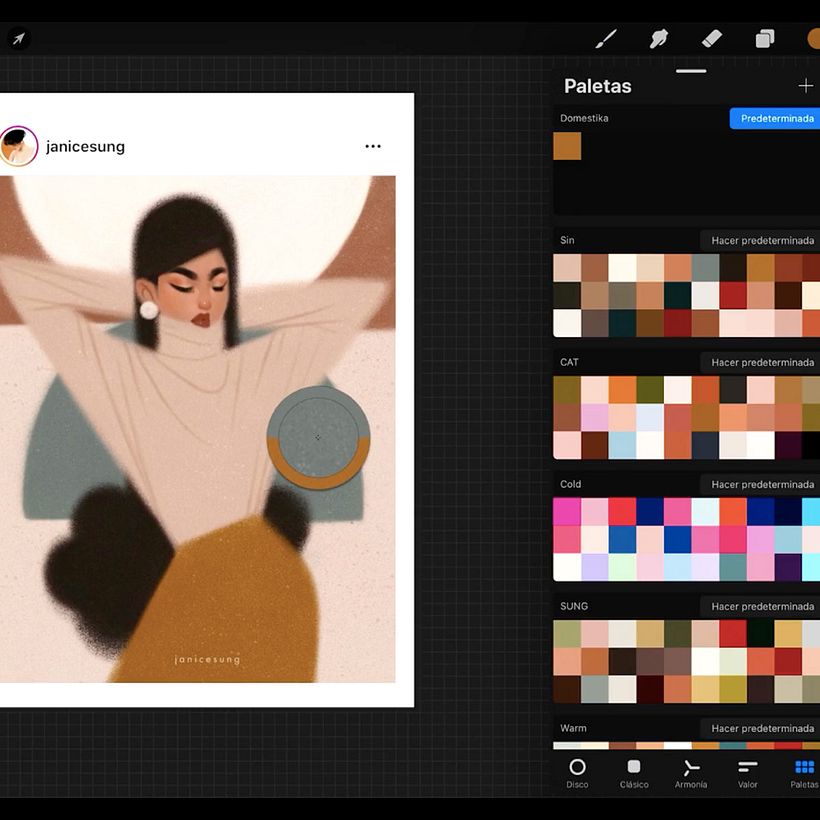Click the SUNG palette name
820x820 pixels.
[x=574, y=606]
